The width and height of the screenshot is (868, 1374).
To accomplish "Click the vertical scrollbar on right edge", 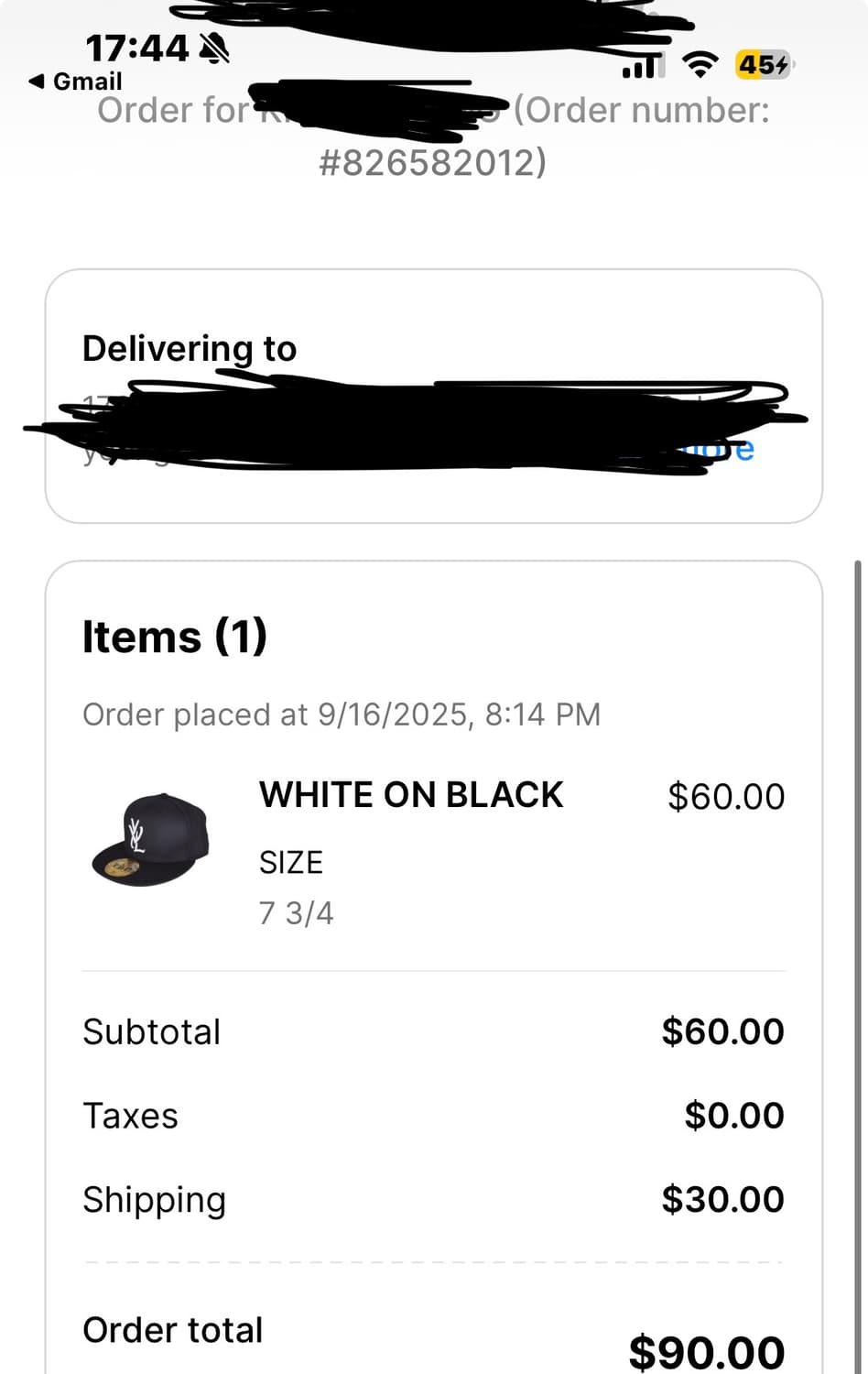I will coord(858,916).
